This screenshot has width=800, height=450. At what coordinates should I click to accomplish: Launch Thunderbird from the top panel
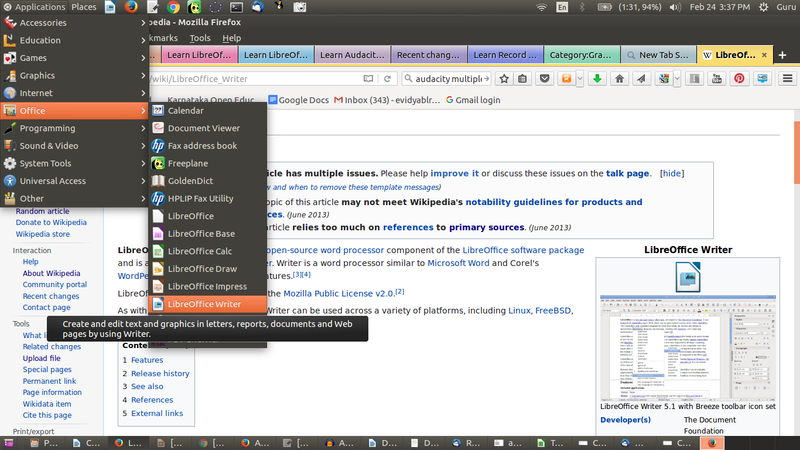pyautogui.click(x=258, y=7)
